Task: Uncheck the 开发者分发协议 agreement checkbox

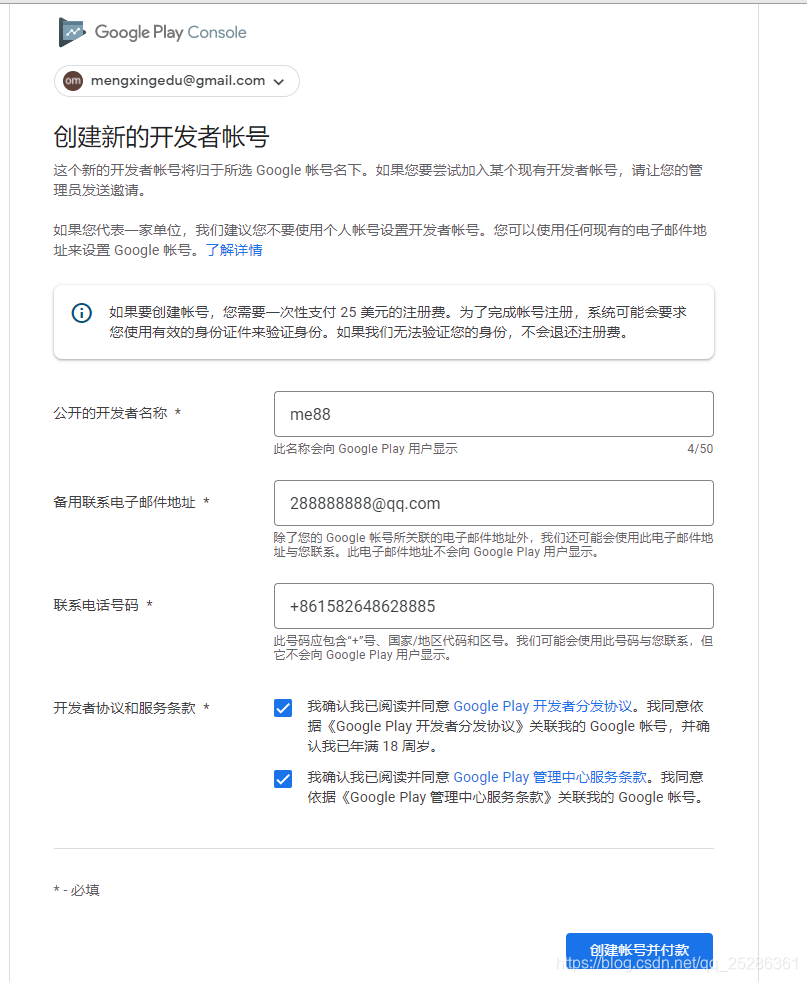Action: pyautogui.click(x=283, y=708)
